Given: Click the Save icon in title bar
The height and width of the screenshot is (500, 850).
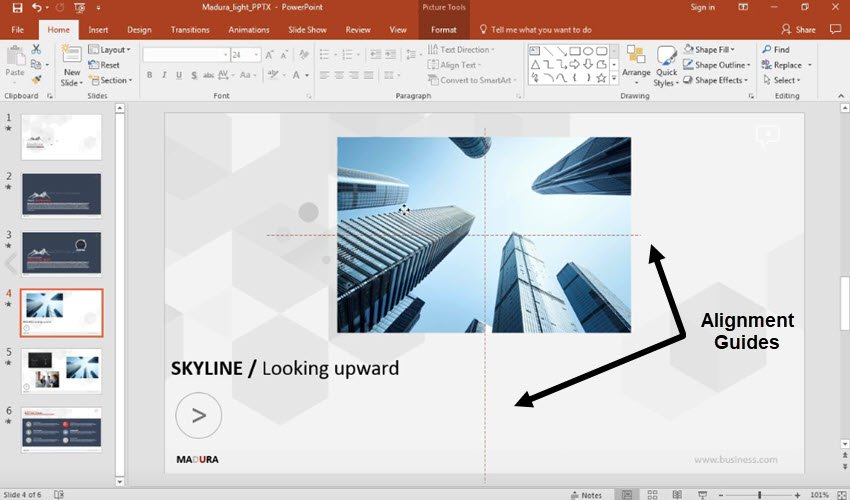Looking at the screenshot, I should click(x=17, y=8).
